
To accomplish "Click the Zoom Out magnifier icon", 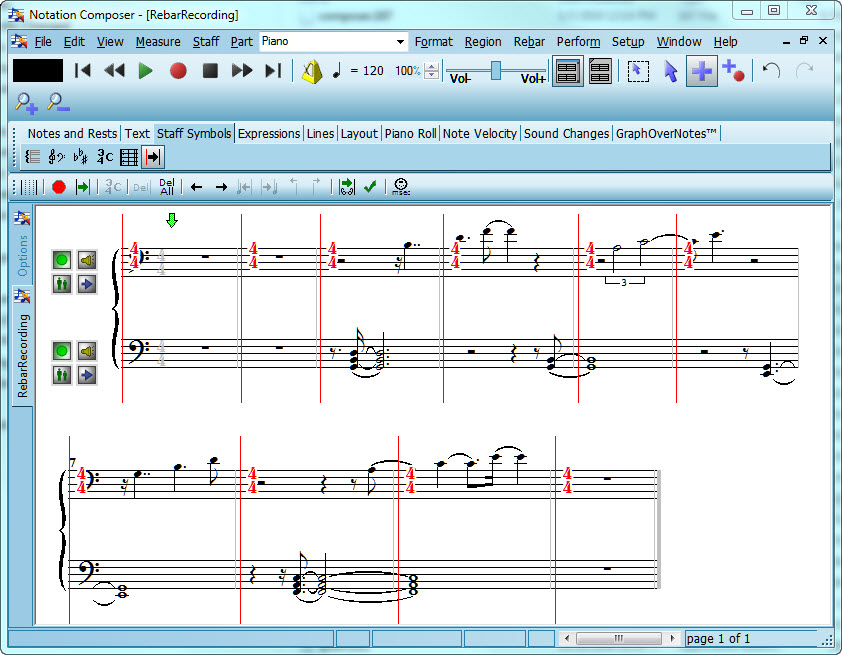I will point(57,103).
